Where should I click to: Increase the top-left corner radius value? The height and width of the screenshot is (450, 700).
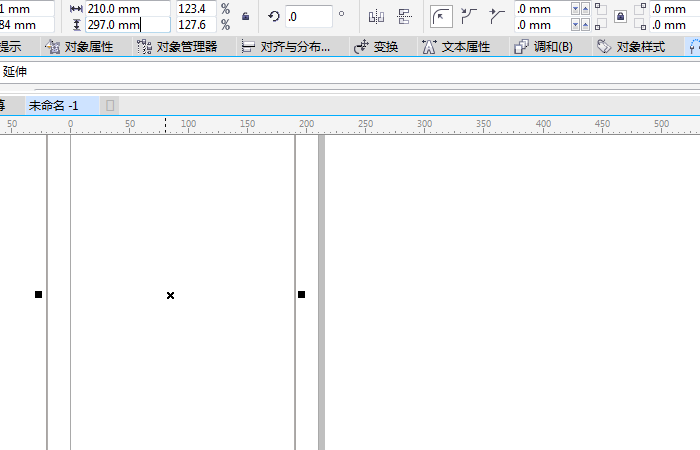pyautogui.click(x=585, y=9)
